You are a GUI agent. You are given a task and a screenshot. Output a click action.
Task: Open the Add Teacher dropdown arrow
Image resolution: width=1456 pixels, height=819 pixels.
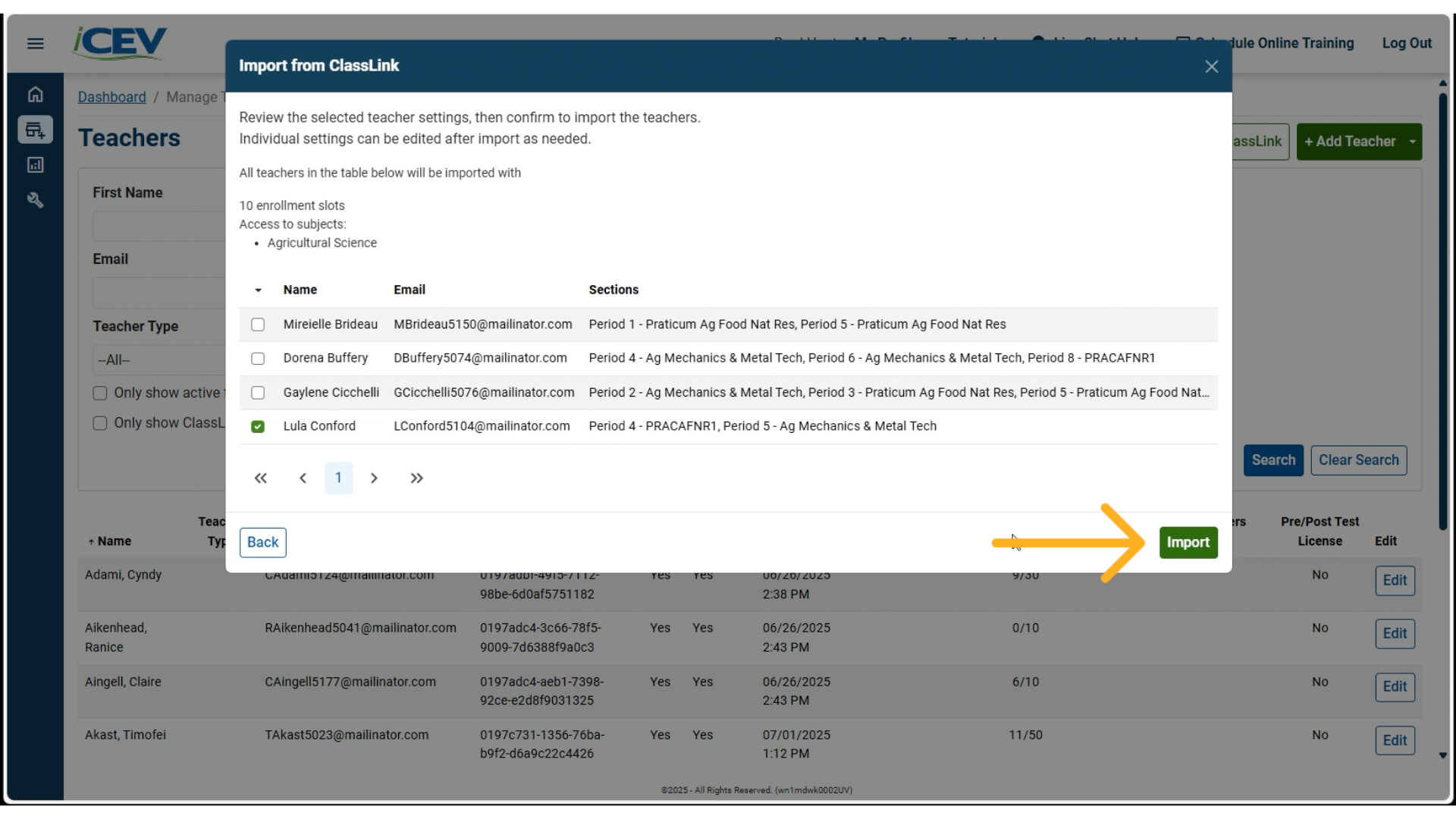click(x=1412, y=142)
